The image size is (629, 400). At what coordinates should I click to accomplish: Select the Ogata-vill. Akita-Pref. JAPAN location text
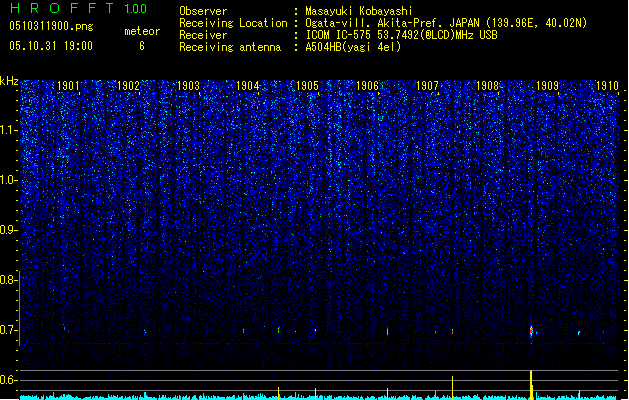click(446, 23)
